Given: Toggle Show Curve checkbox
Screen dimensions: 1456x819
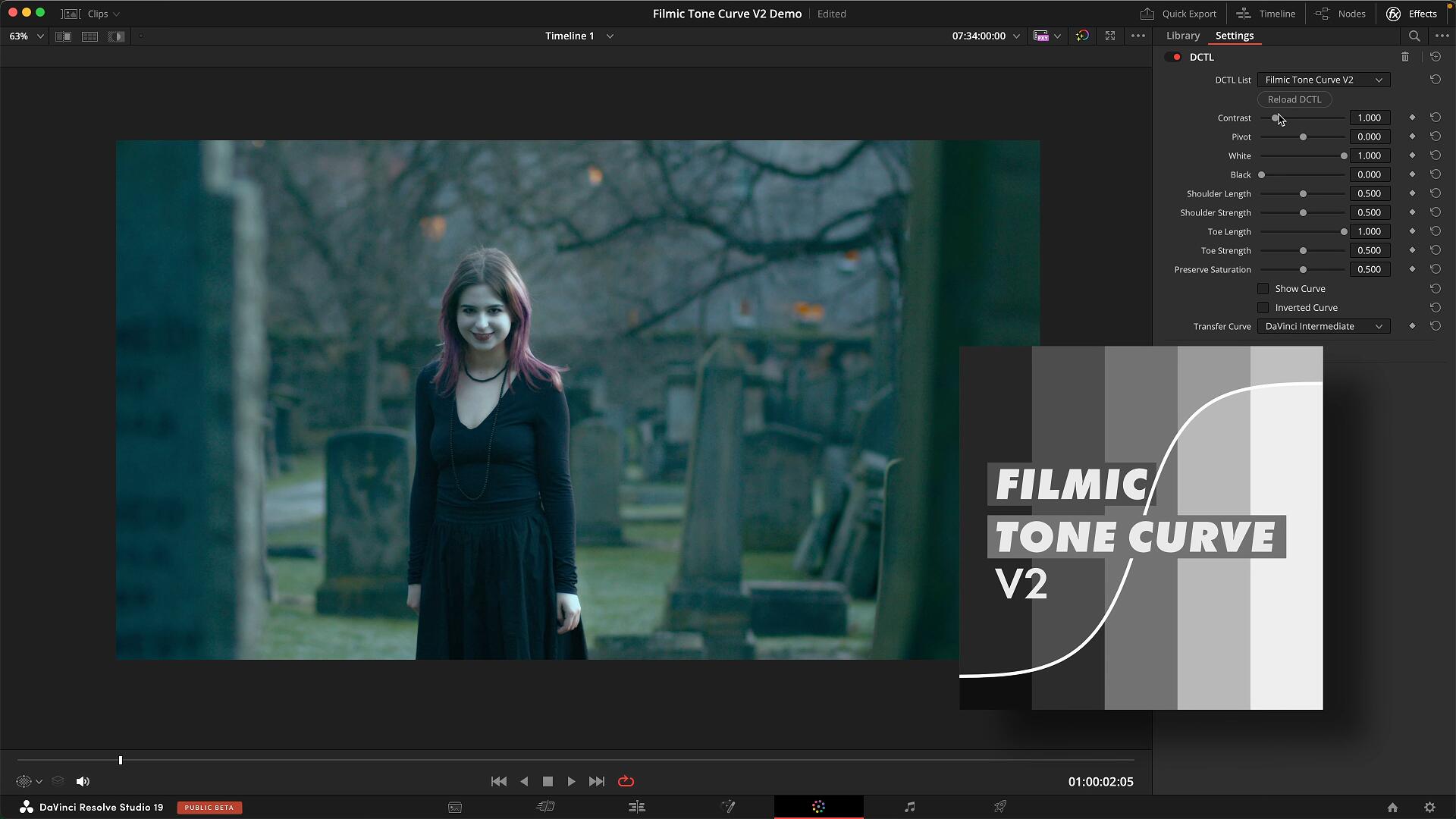Looking at the screenshot, I should click(x=1262, y=288).
